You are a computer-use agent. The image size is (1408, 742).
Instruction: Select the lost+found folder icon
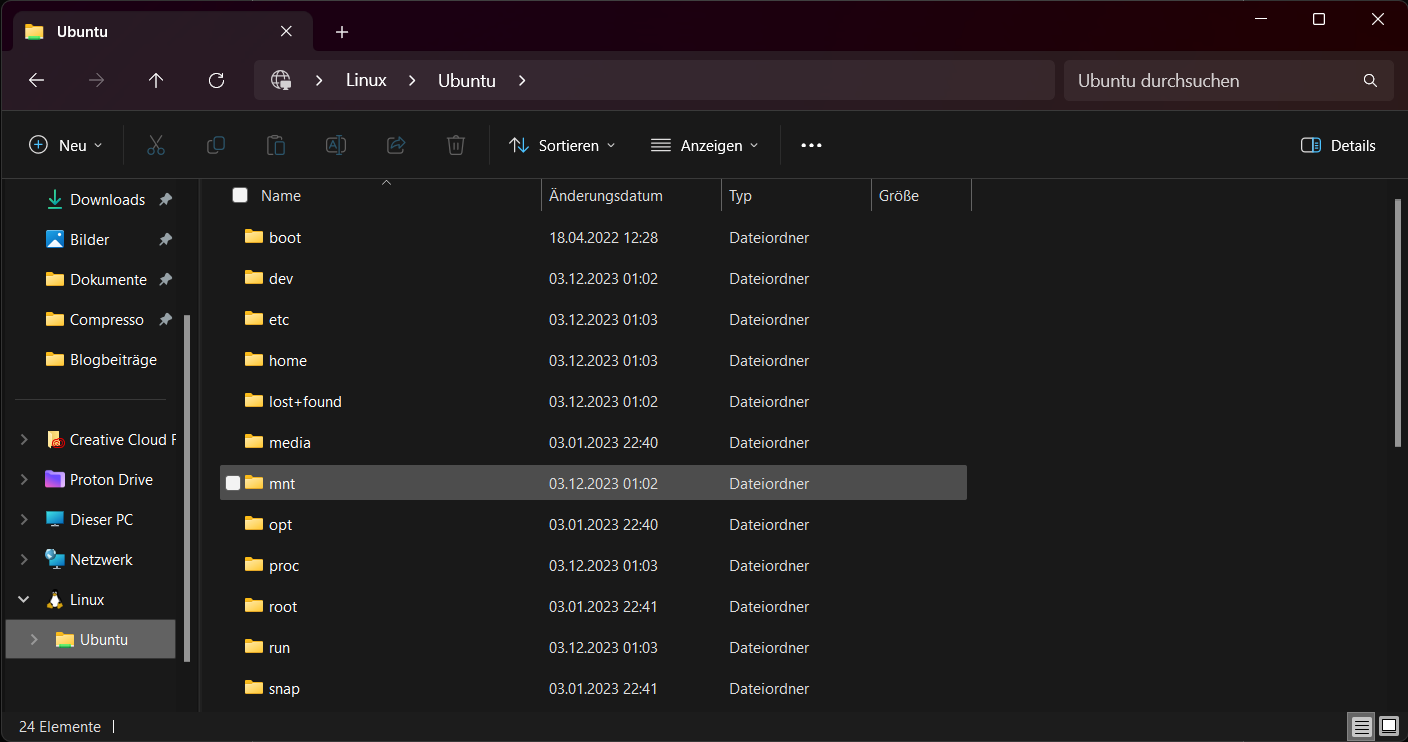click(254, 401)
